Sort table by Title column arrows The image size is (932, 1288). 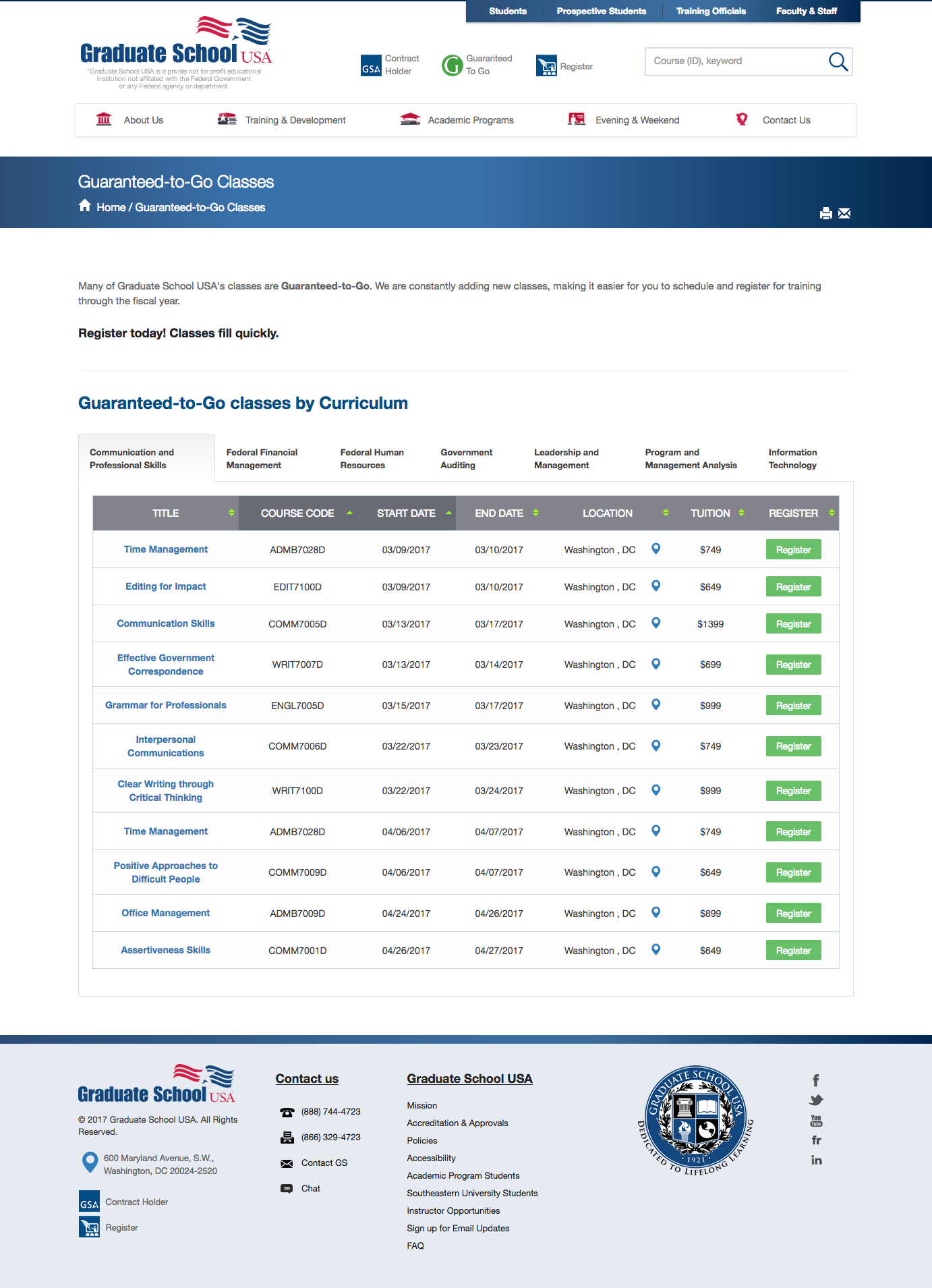click(231, 513)
